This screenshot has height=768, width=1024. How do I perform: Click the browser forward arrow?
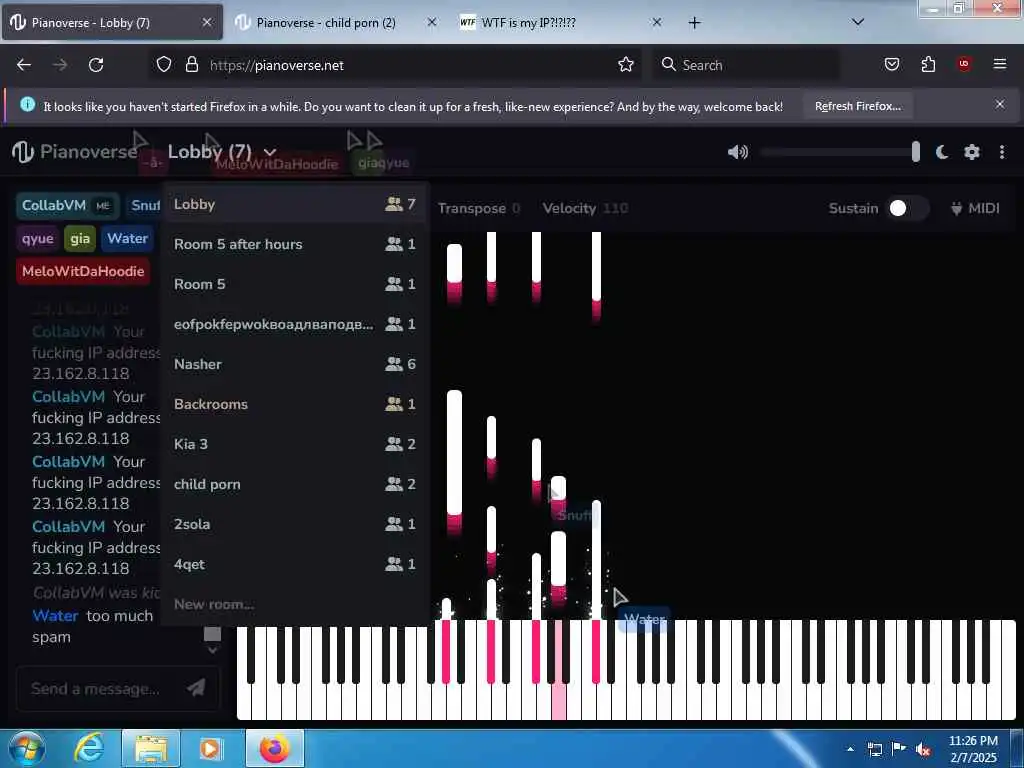pos(60,65)
